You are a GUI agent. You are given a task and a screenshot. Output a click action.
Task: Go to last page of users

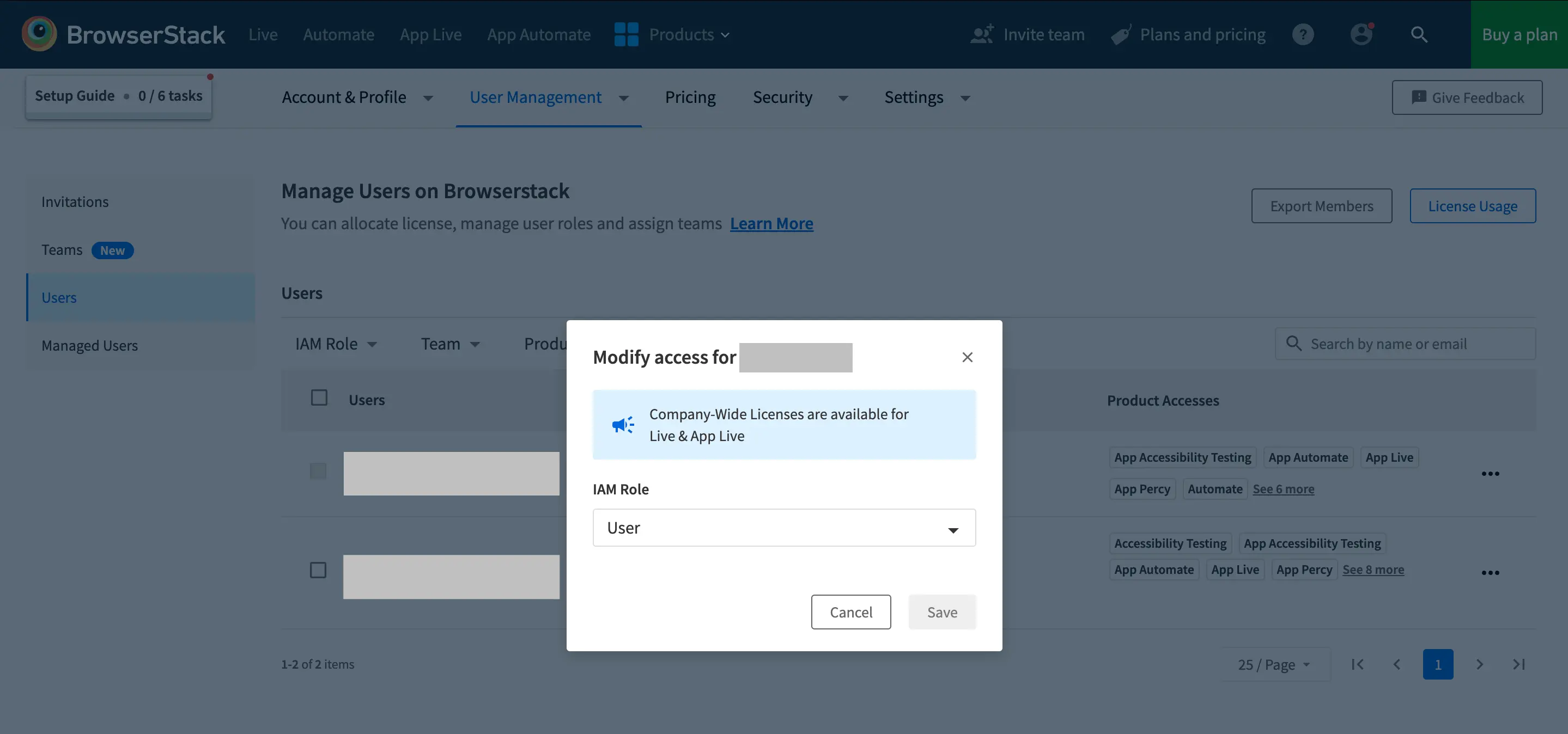1519,664
